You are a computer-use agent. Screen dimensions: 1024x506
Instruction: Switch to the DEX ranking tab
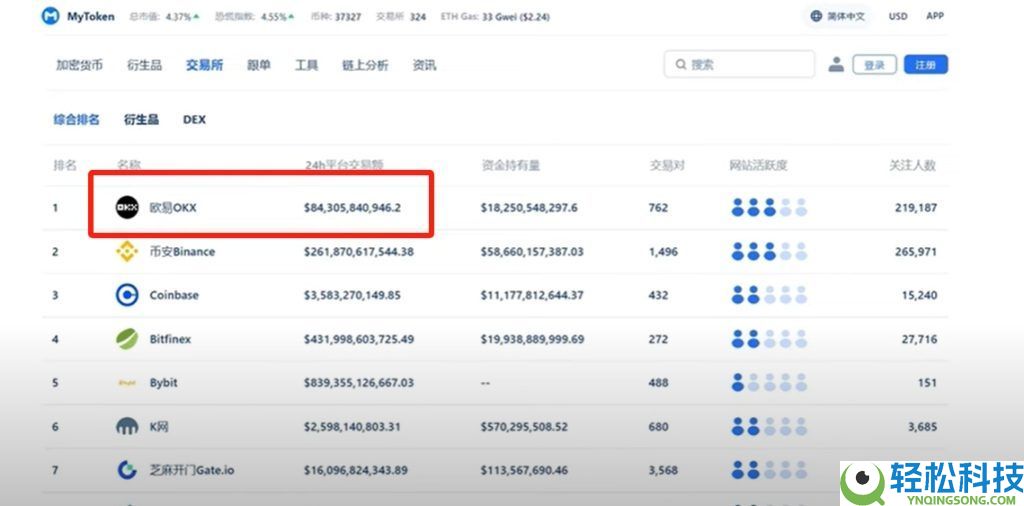[x=194, y=119]
